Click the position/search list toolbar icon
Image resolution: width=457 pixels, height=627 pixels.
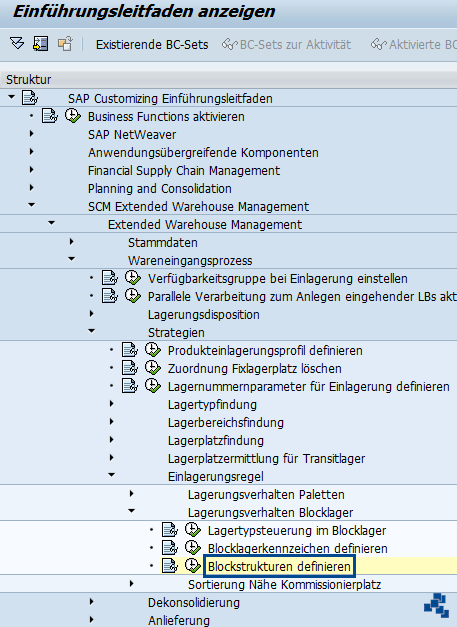[41, 43]
